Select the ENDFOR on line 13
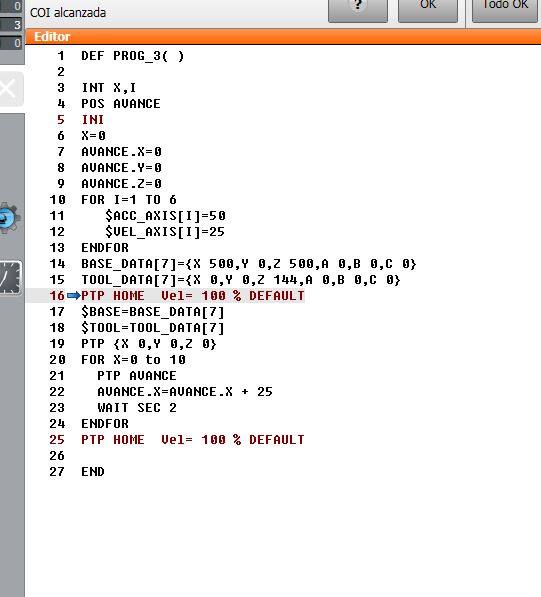 pos(105,248)
